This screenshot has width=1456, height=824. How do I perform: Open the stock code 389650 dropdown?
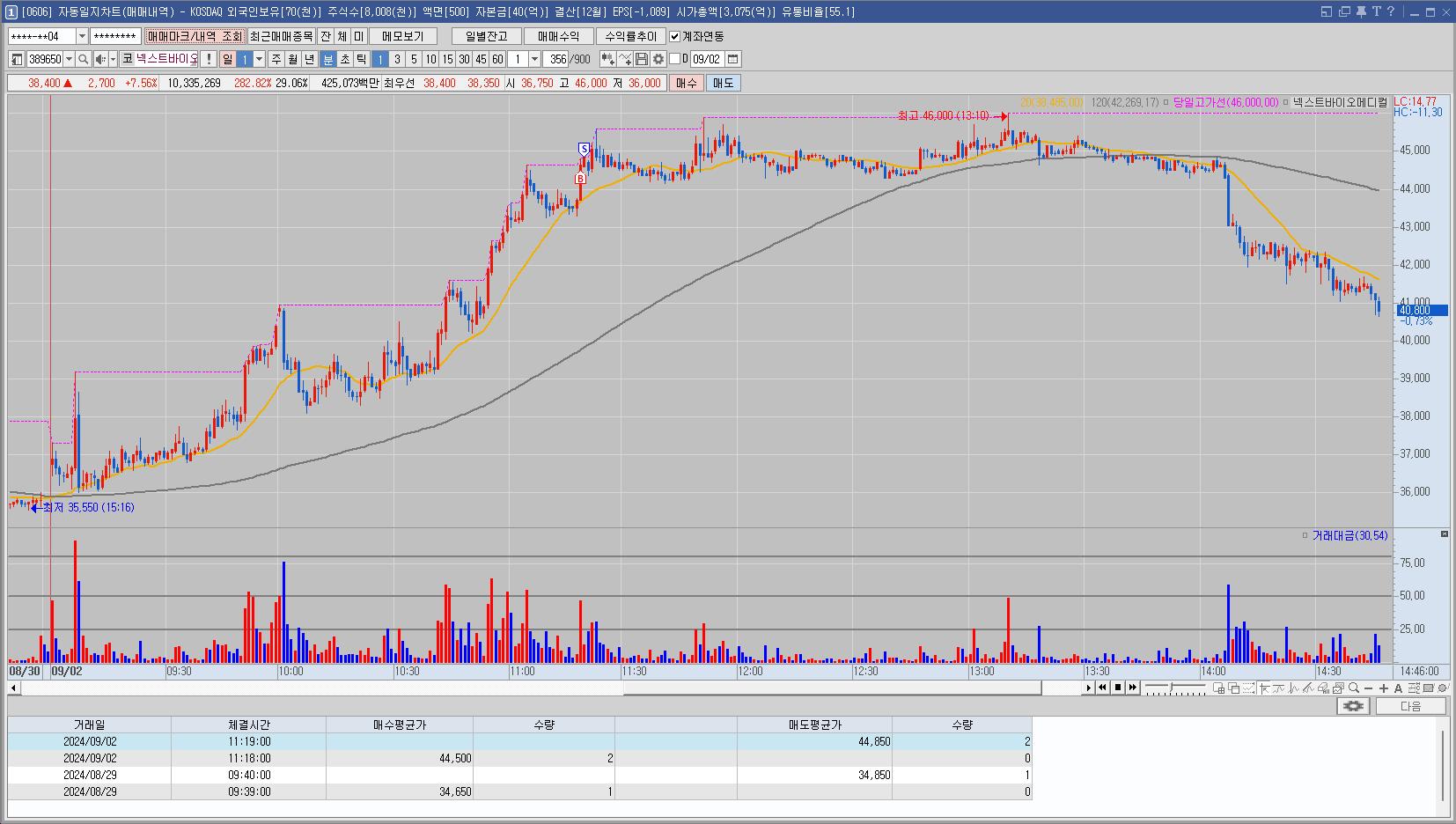coord(69,59)
